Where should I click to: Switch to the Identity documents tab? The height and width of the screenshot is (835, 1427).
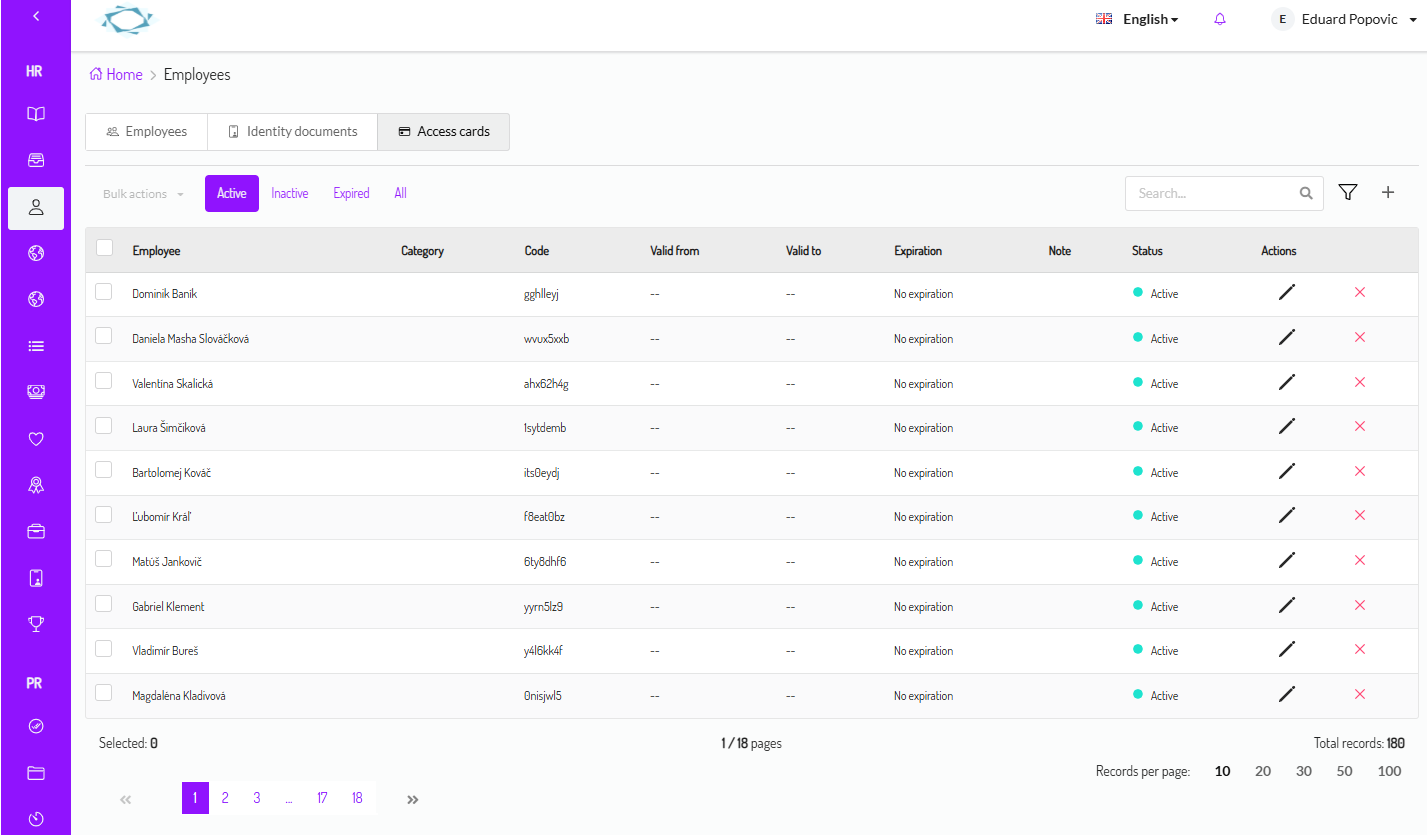[x=292, y=132]
